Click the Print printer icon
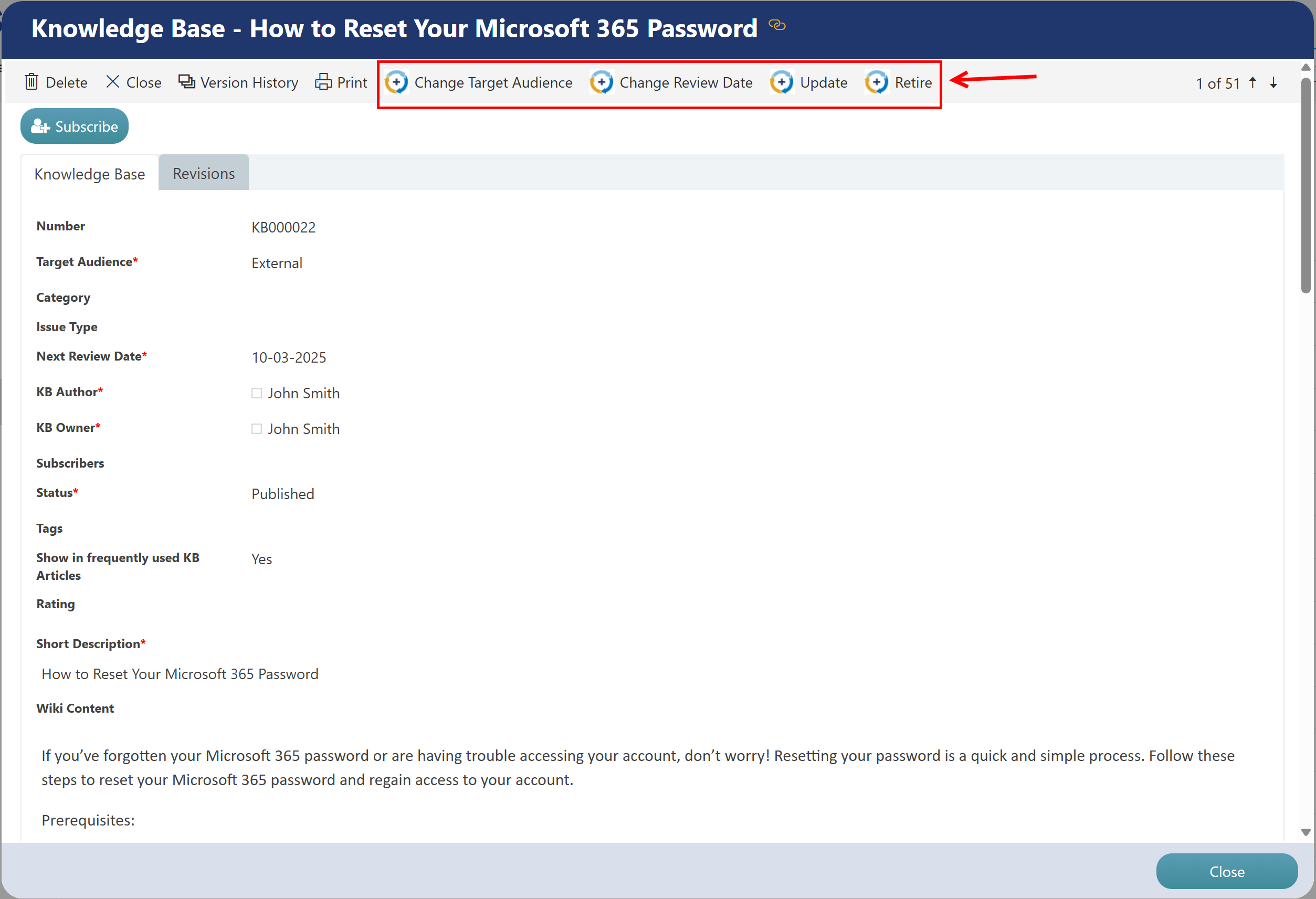The width and height of the screenshot is (1316, 899). (323, 82)
